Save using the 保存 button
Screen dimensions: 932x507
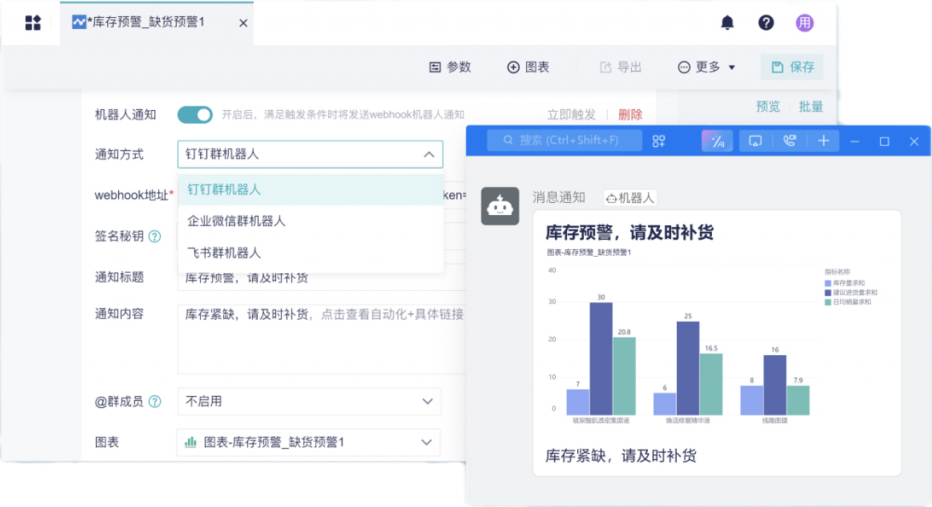pos(792,67)
